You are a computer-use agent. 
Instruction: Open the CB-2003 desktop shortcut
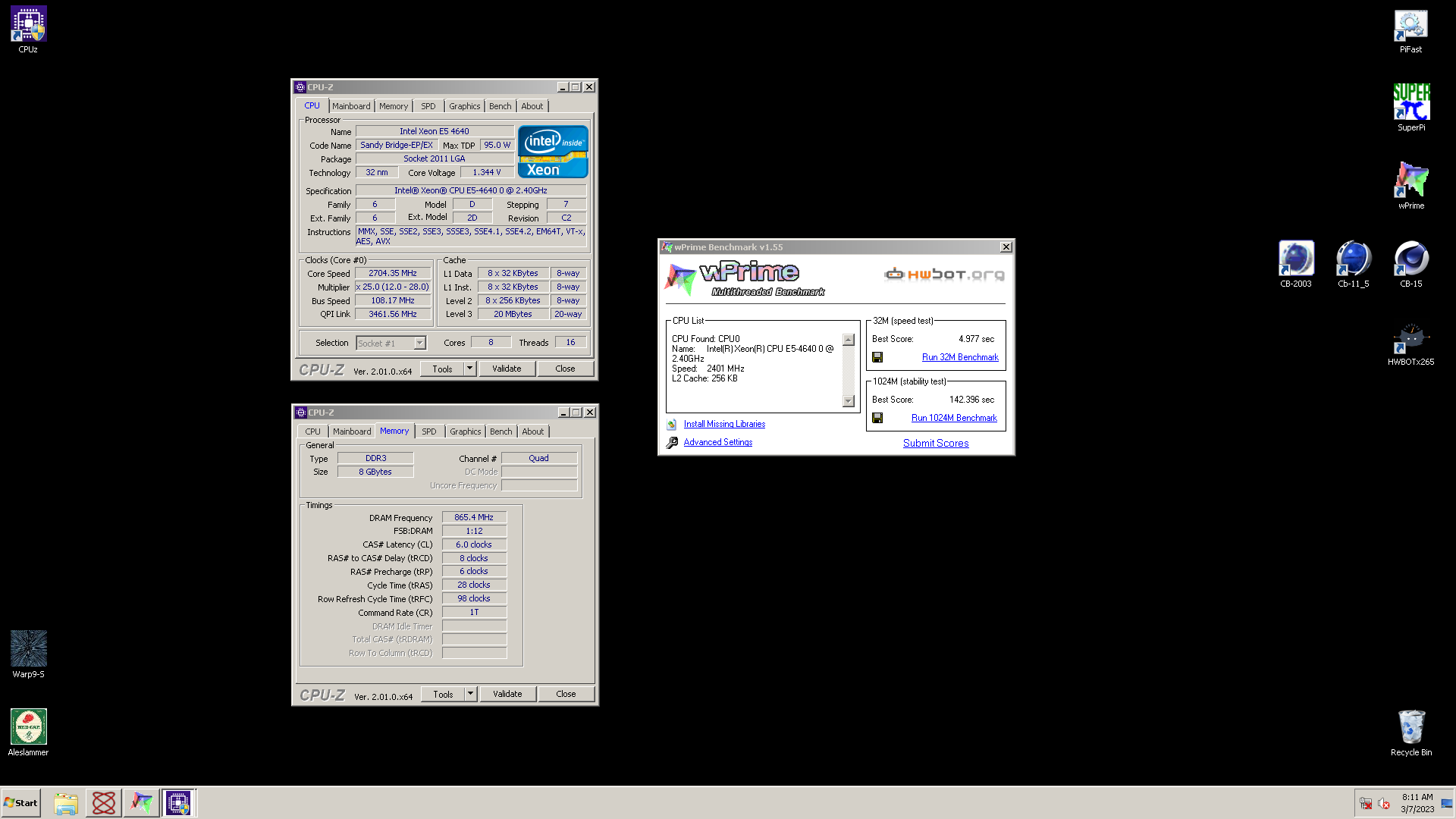coord(1295,265)
